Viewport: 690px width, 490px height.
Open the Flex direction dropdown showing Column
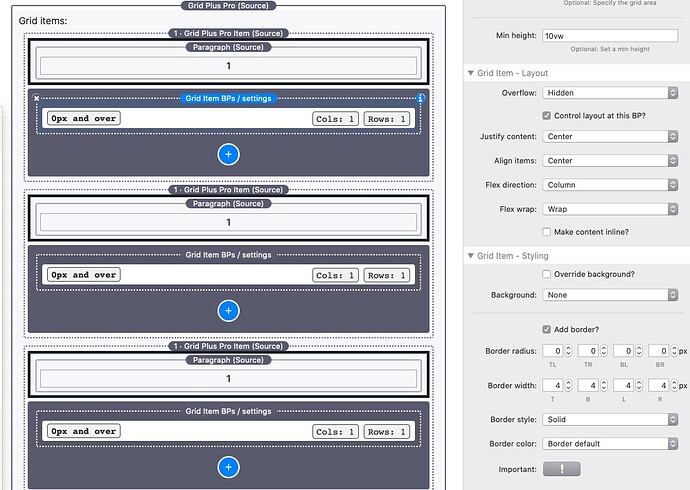(x=610, y=185)
